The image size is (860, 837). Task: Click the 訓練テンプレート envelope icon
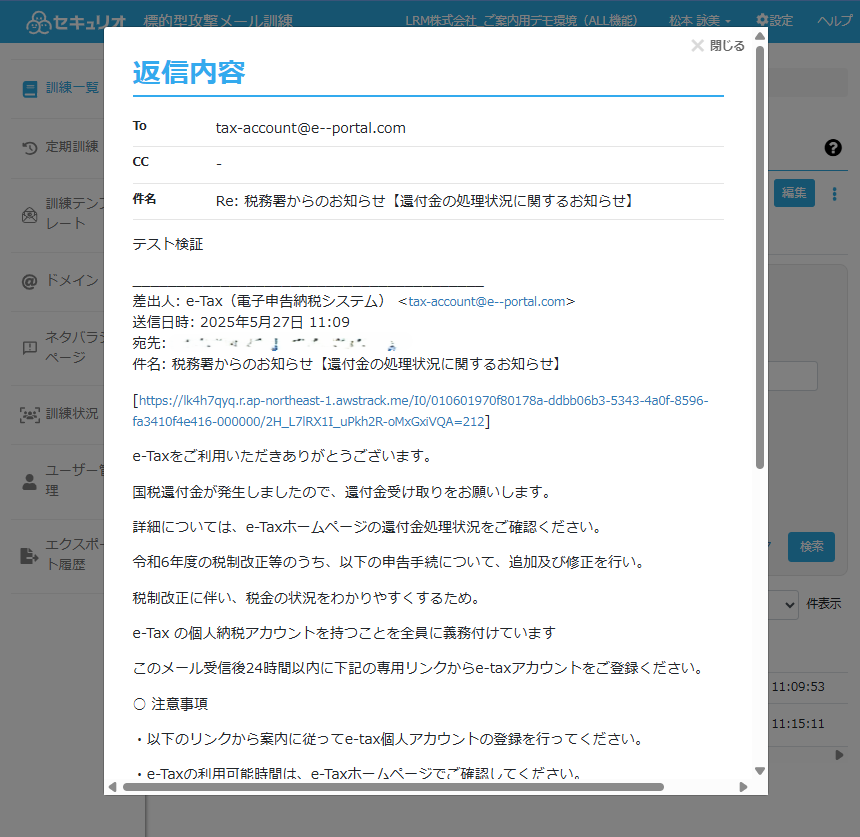coord(30,215)
